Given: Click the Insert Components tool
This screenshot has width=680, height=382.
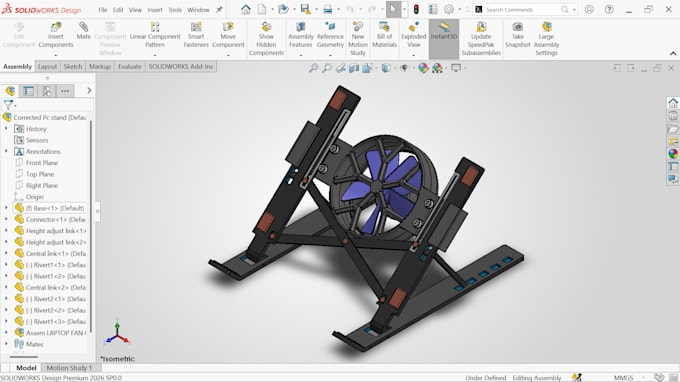Looking at the screenshot, I should pyautogui.click(x=56, y=36).
